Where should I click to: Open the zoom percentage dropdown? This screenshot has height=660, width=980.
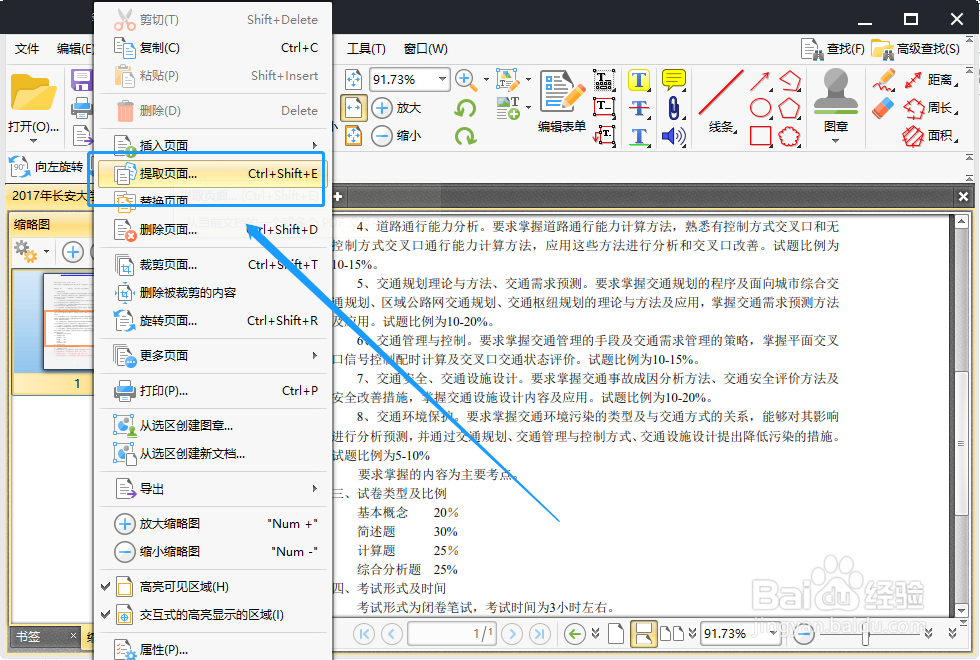point(440,78)
